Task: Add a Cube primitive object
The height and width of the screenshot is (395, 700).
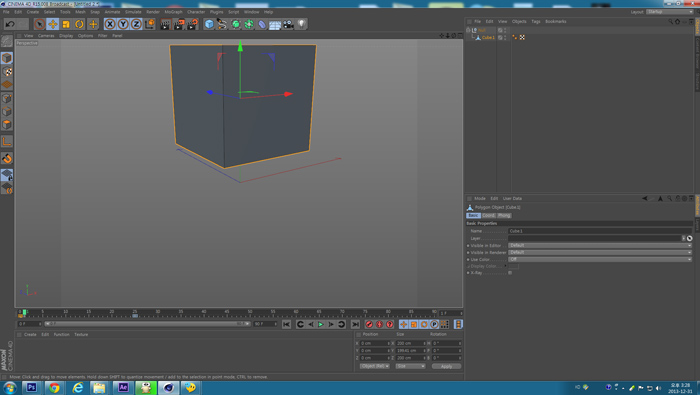Action: [x=209, y=24]
